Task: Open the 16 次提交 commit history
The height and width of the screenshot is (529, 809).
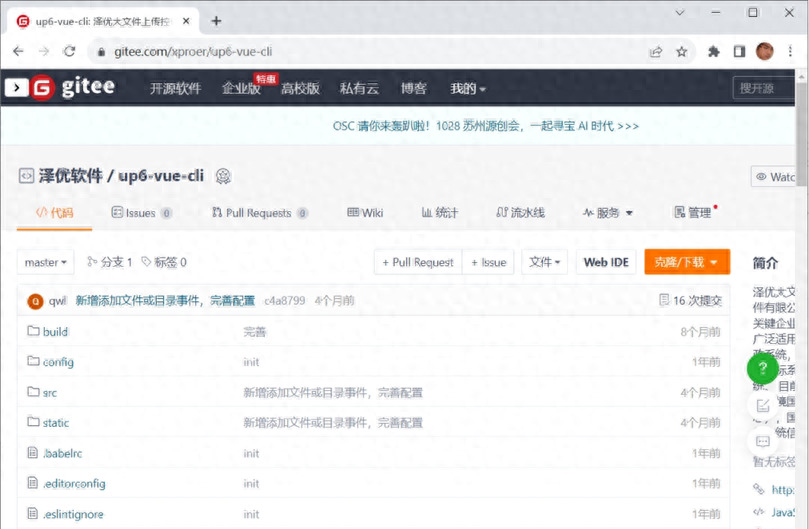Action: 690,300
